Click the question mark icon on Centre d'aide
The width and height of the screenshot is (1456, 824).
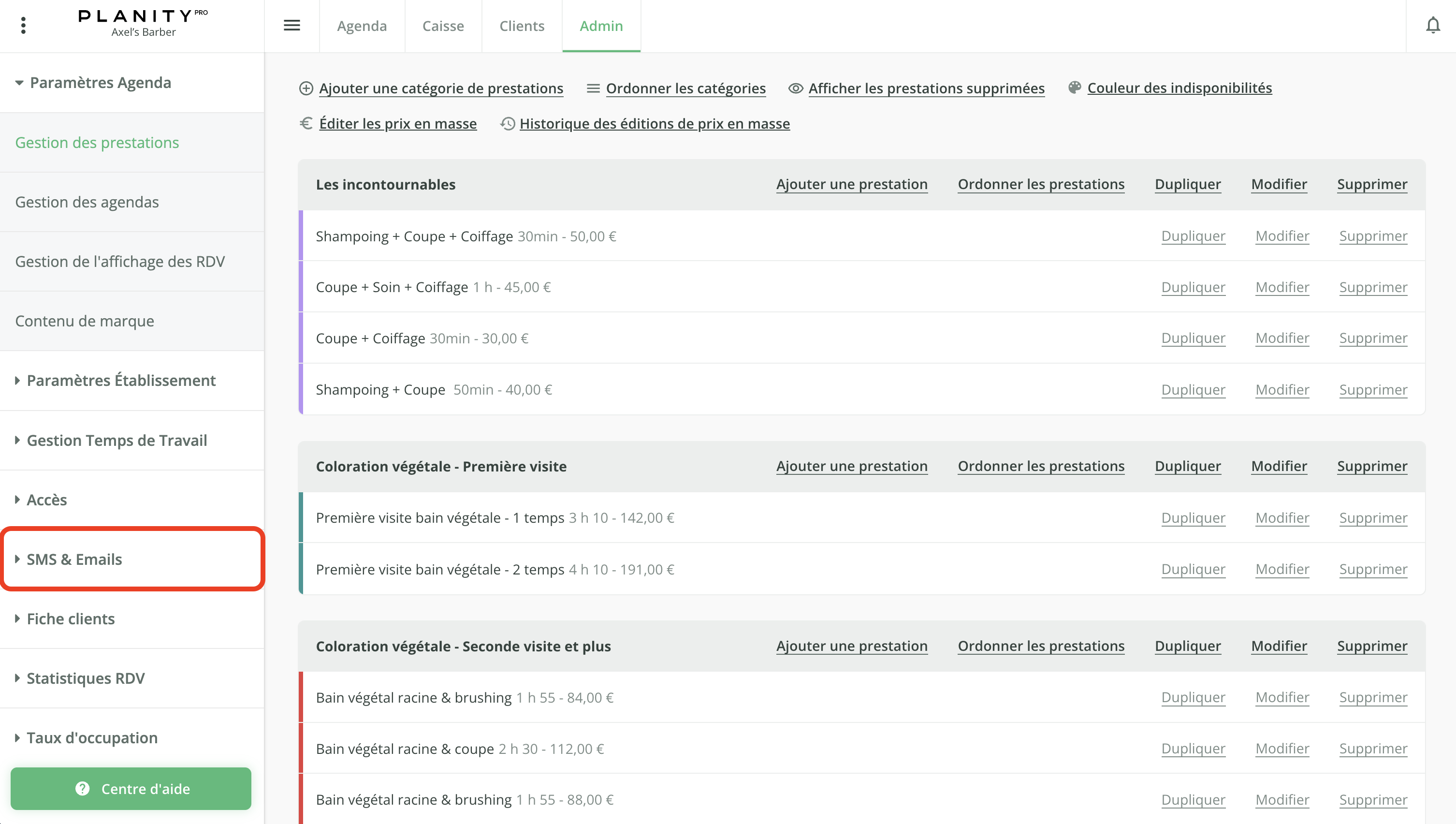coord(83,788)
